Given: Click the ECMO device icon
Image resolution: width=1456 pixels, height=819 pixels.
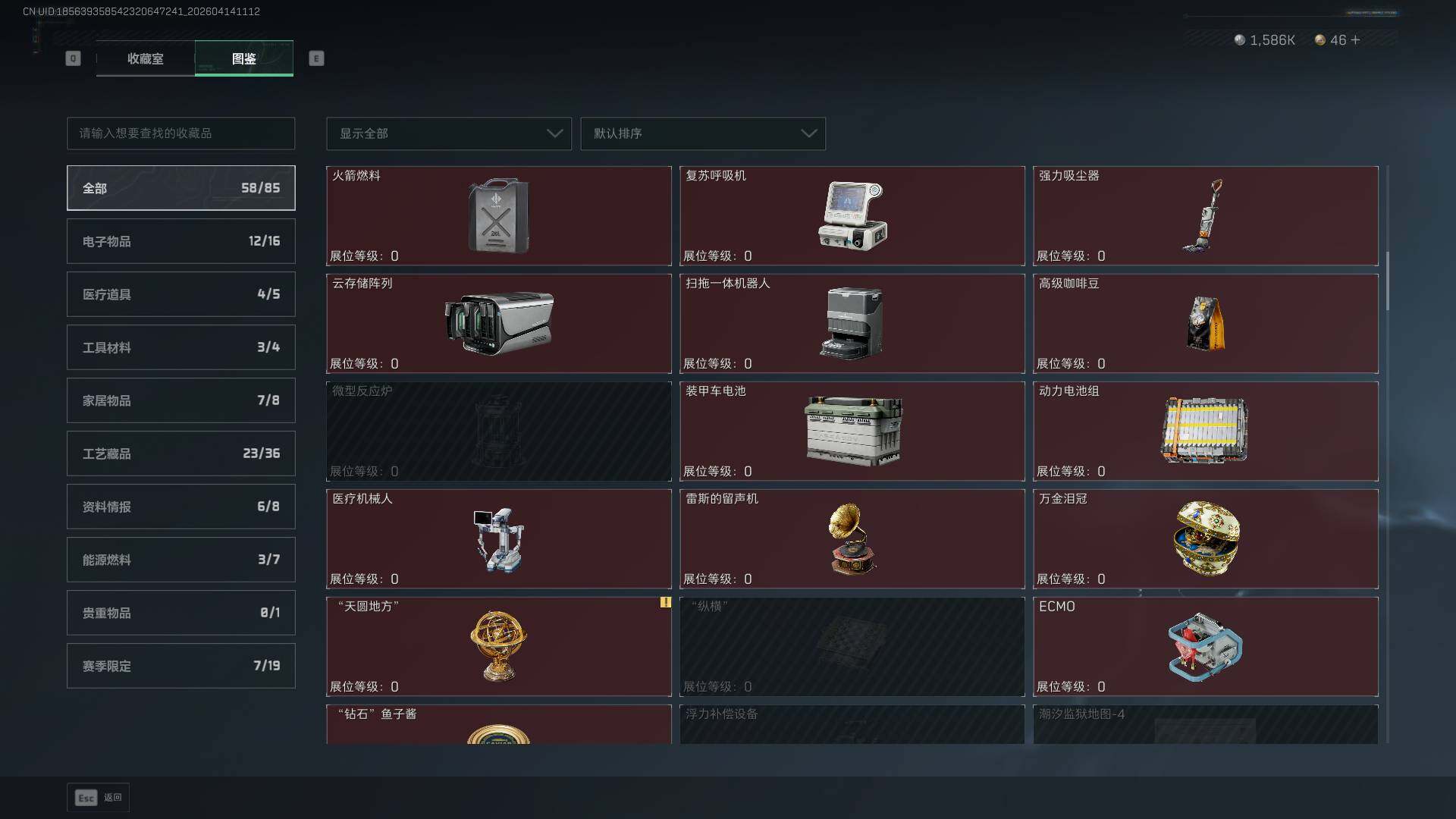Looking at the screenshot, I should tap(1205, 647).
